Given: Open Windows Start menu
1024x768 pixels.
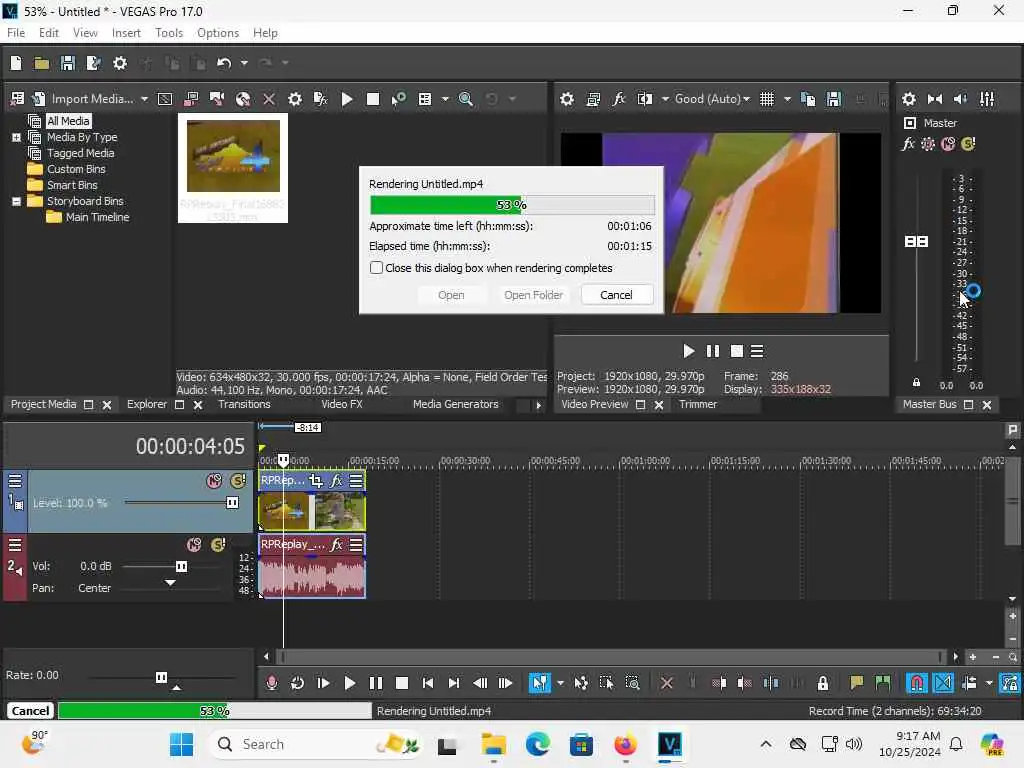Looking at the screenshot, I should [x=182, y=744].
